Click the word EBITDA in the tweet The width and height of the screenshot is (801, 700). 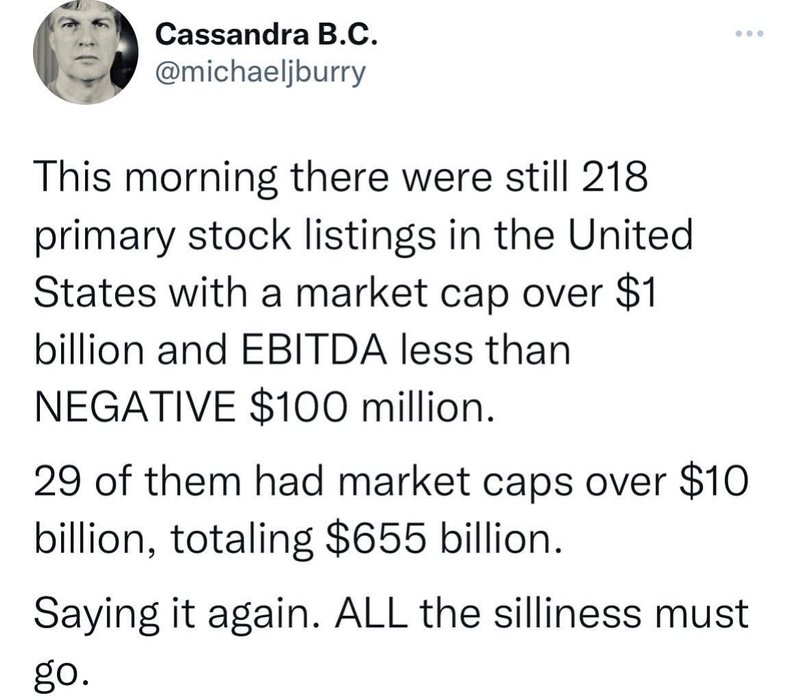click(x=314, y=351)
